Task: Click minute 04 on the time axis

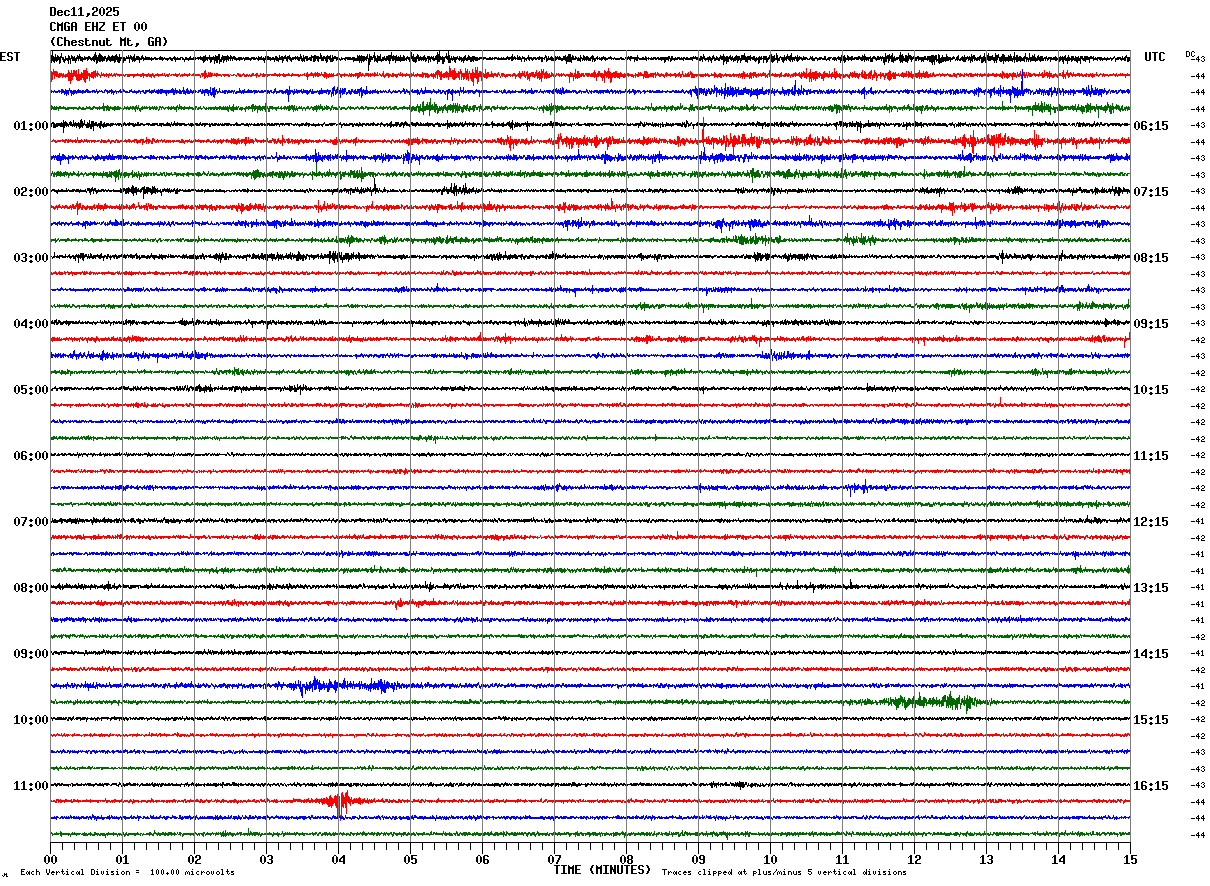Action: [338, 859]
